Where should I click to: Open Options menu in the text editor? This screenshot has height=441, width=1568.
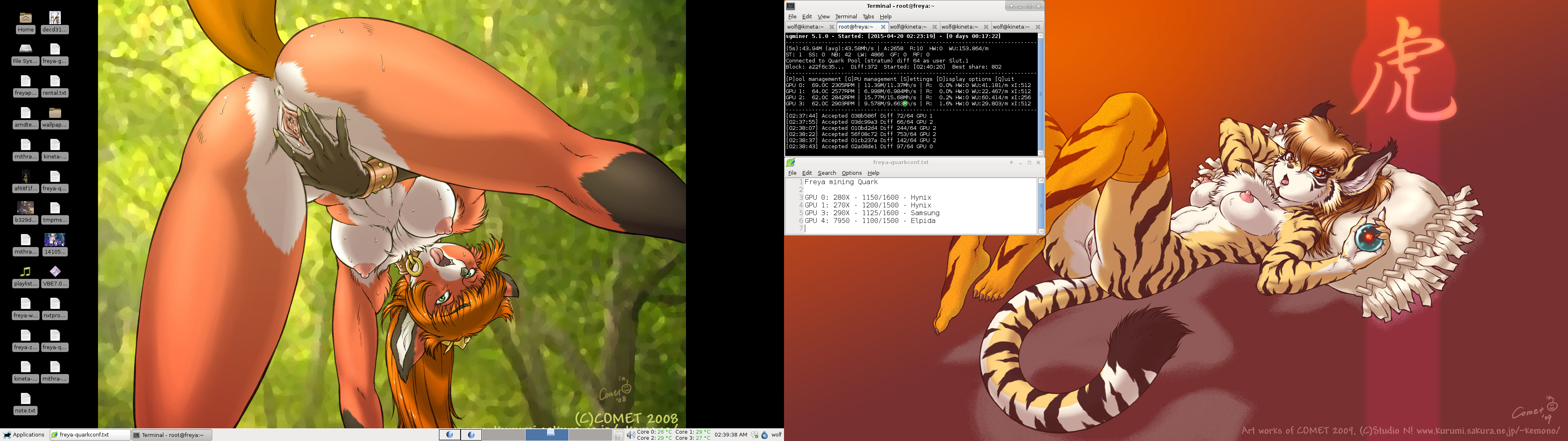[x=851, y=173]
